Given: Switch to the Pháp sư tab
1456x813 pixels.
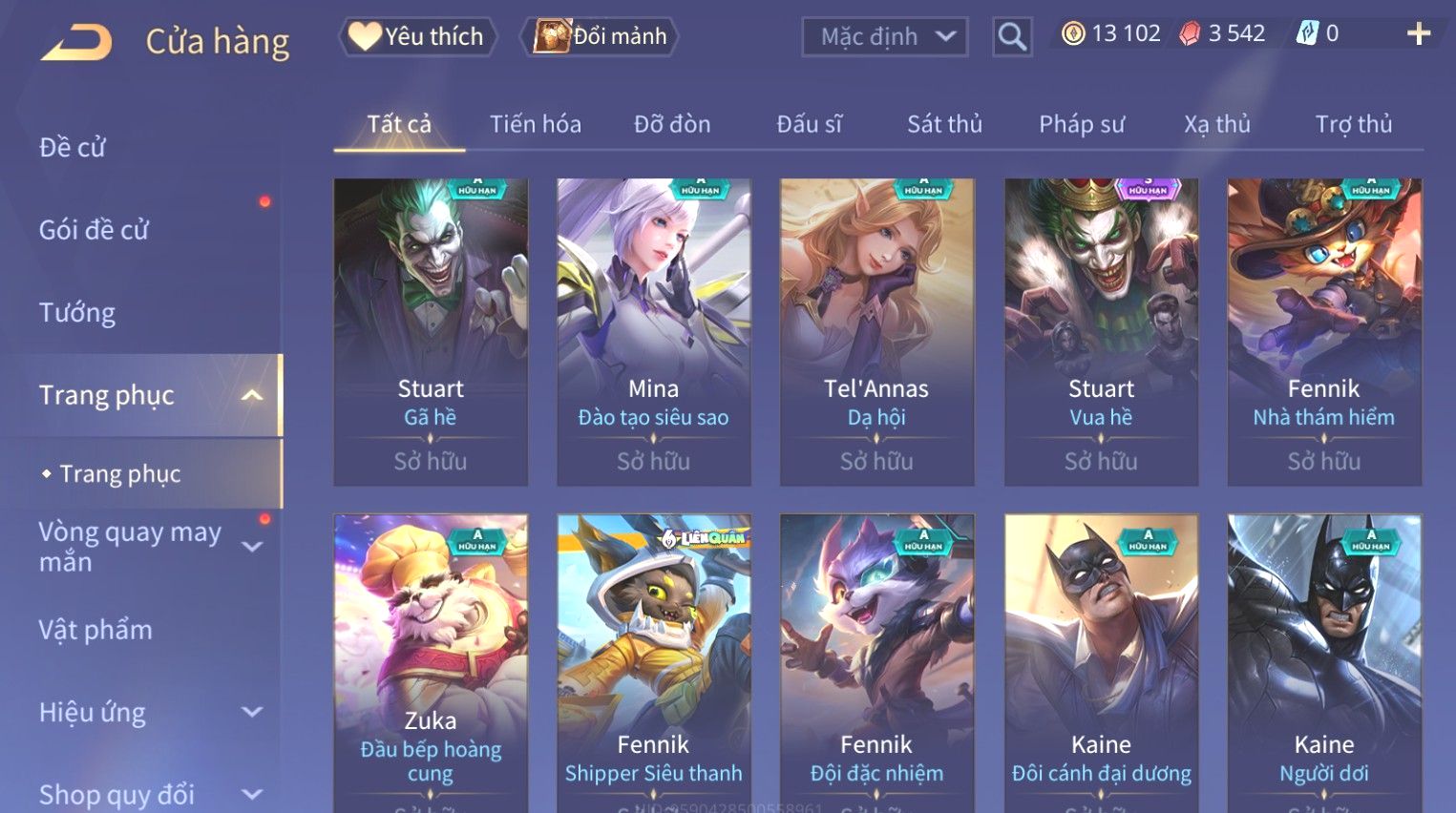Looking at the screenshot, I should click(x=1082, y=124).
